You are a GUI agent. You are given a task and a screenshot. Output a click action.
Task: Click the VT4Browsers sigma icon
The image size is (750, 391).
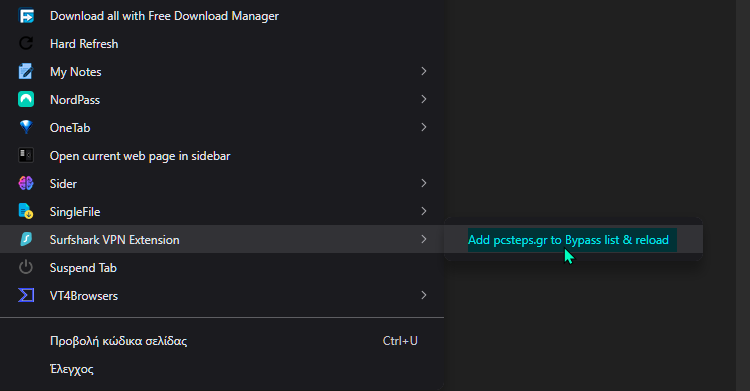pyautogui.click(x=26, y=295)
